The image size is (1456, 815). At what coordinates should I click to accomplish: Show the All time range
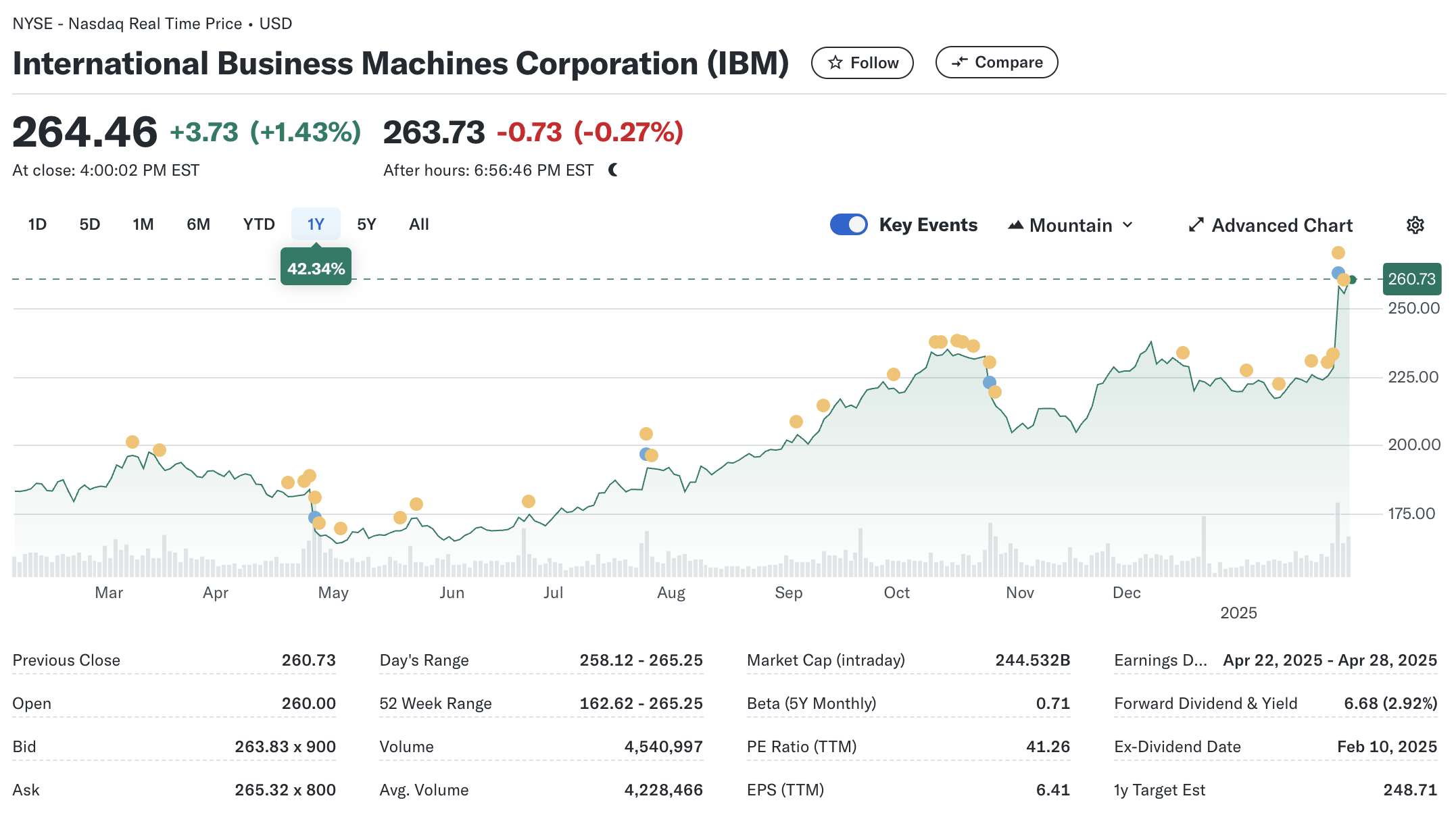[x=418, y=224]
